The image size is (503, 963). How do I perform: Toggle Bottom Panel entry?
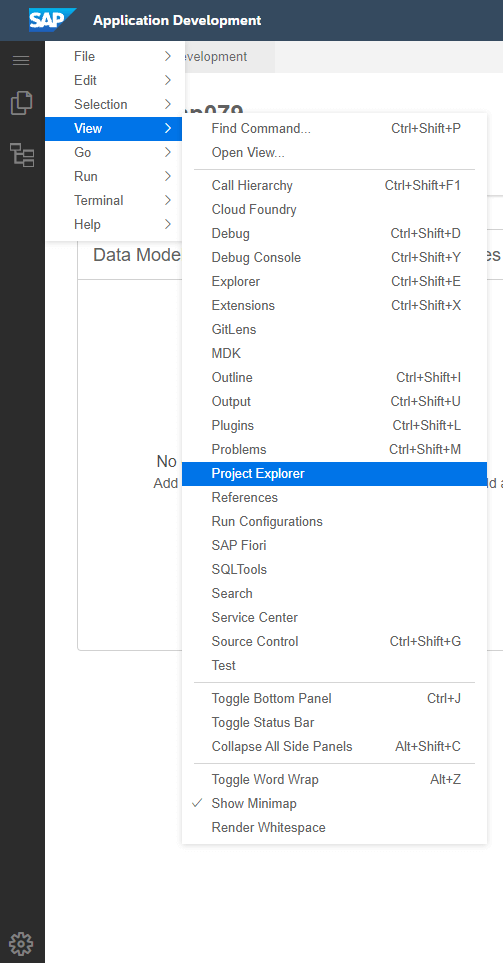334,698
